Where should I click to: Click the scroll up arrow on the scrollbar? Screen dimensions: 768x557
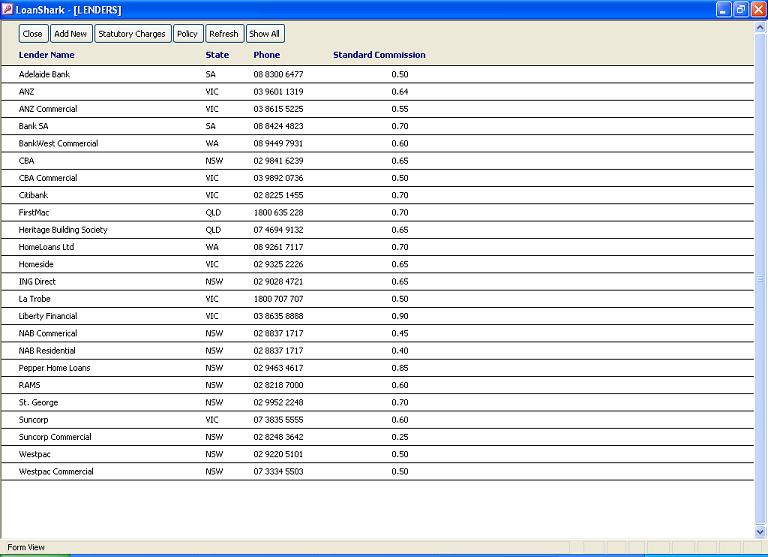(760, 27)
